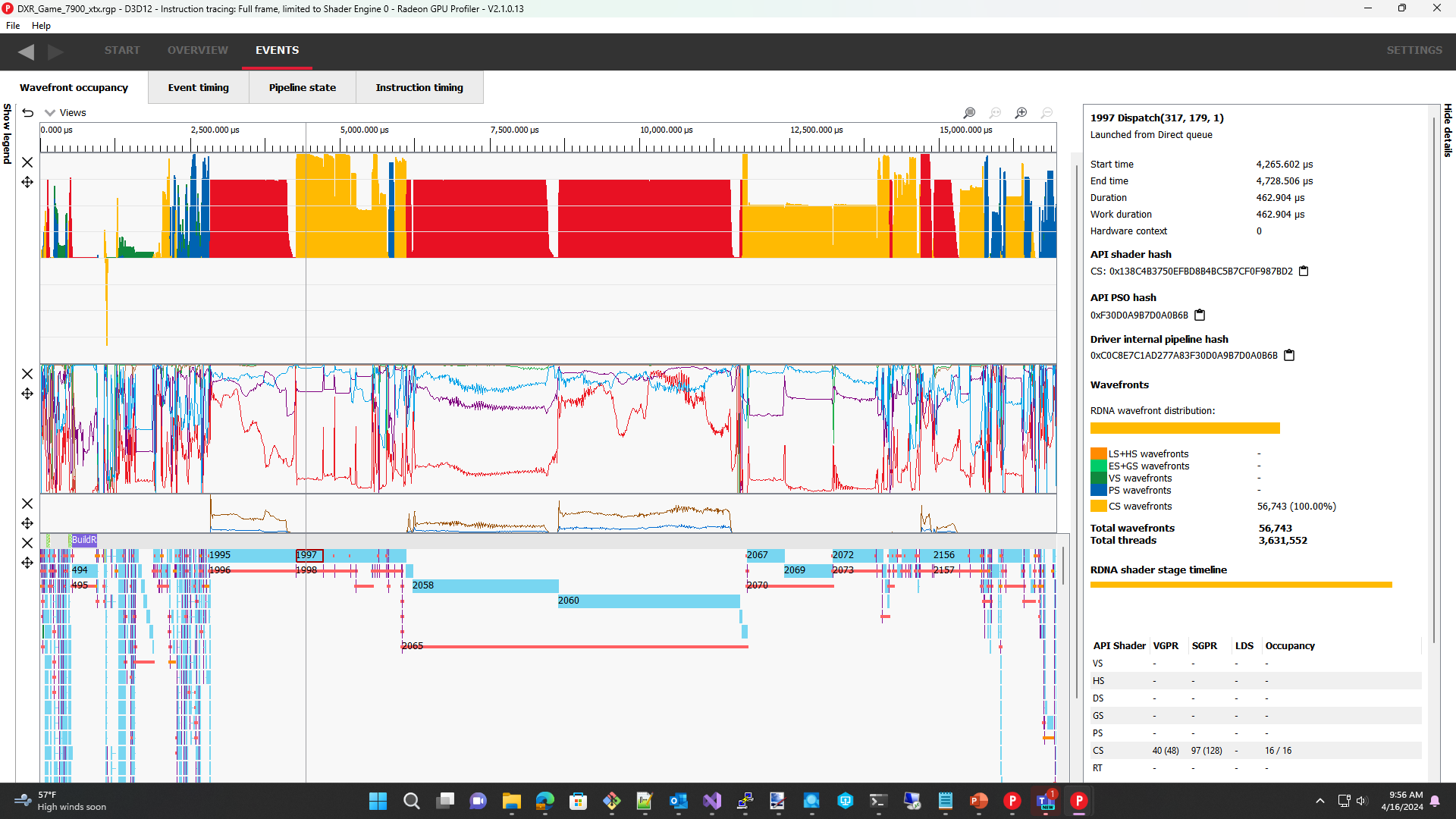Switch to the Instruction timing tab

[x=419, y=87]
